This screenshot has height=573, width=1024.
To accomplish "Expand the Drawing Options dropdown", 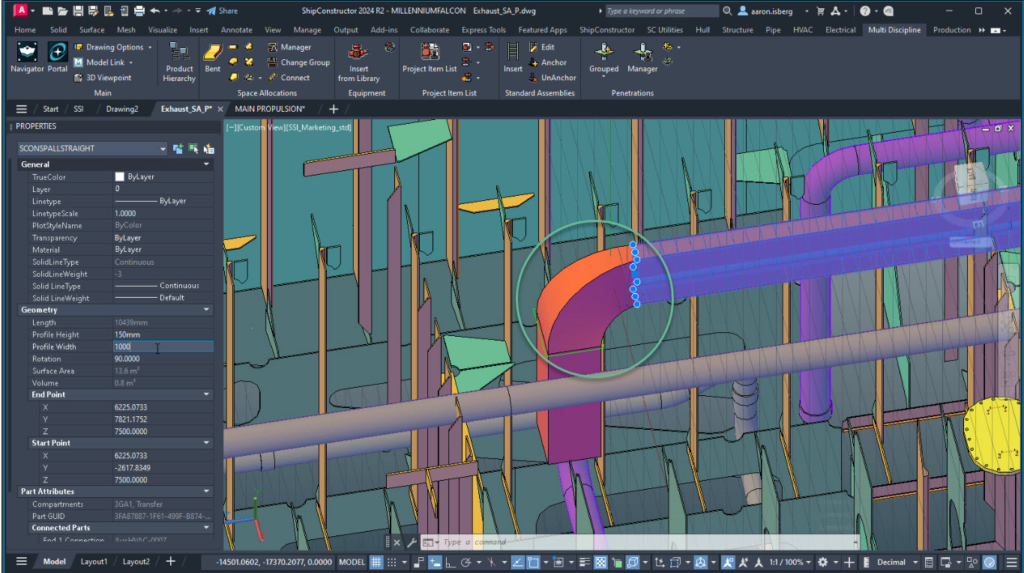I will (x=150, y=47).
